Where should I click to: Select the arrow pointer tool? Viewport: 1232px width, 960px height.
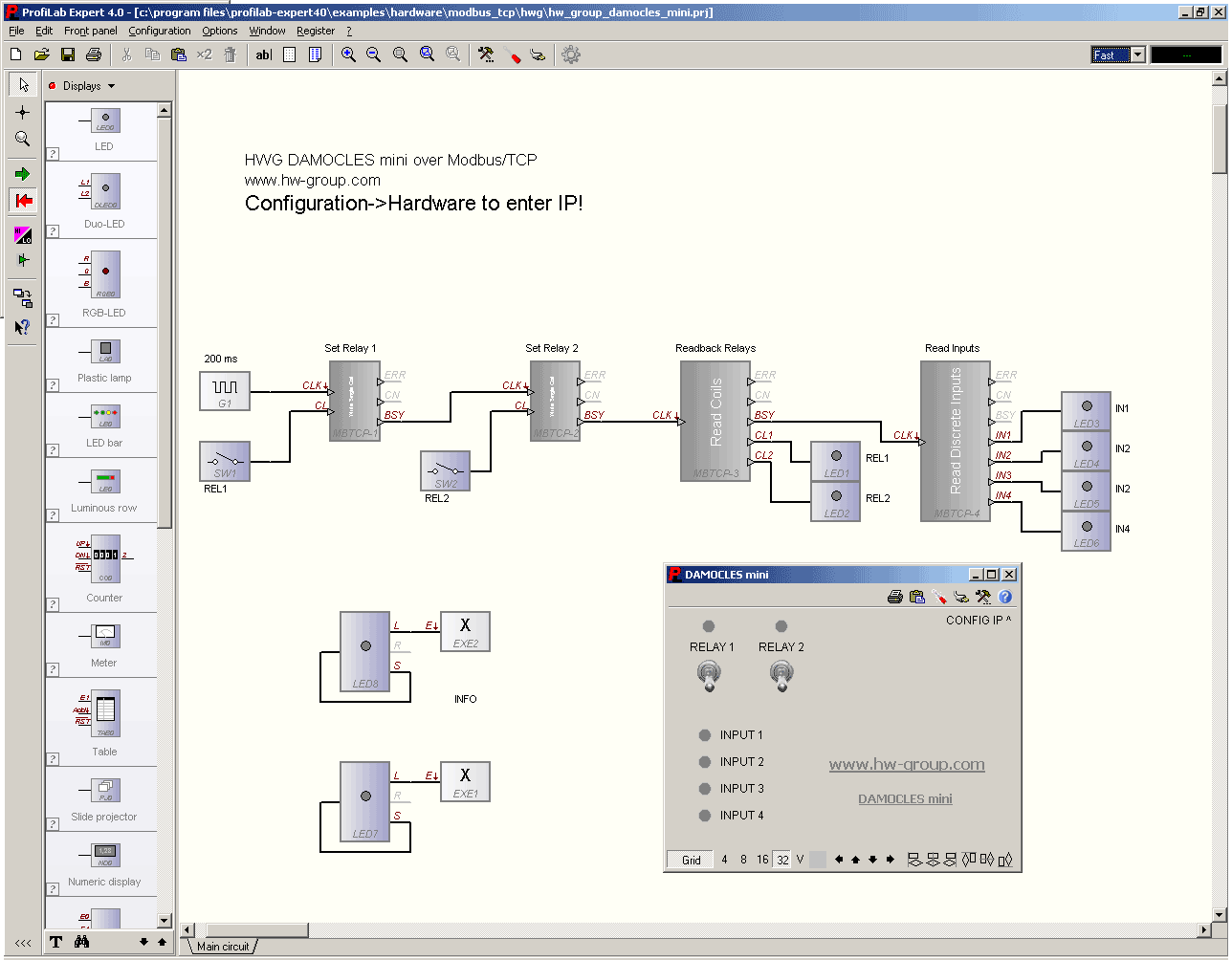coord(23,85)
